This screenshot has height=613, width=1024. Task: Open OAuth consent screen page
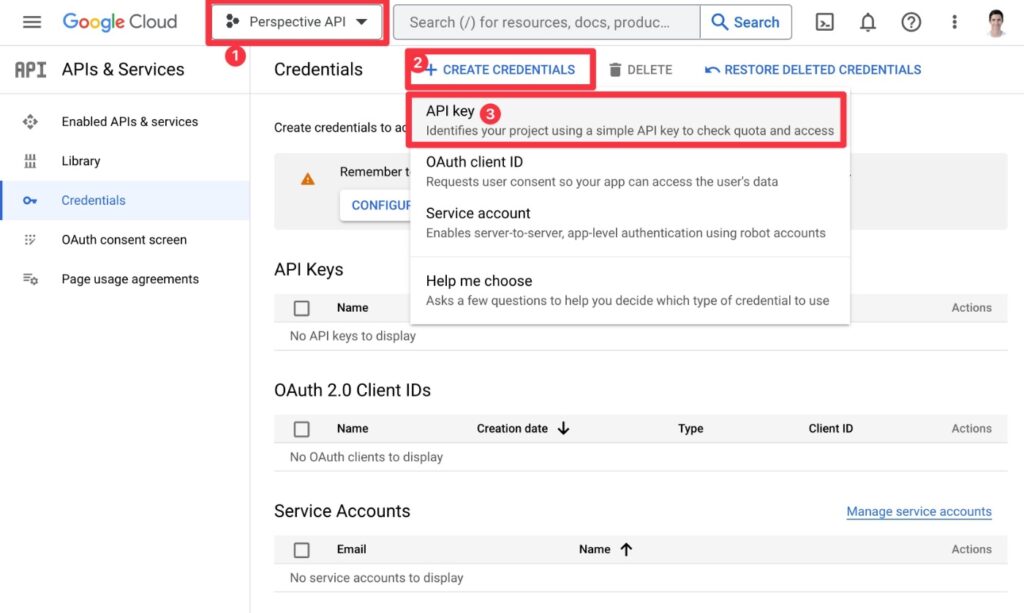pyautogui.click(x=124, y=240)
